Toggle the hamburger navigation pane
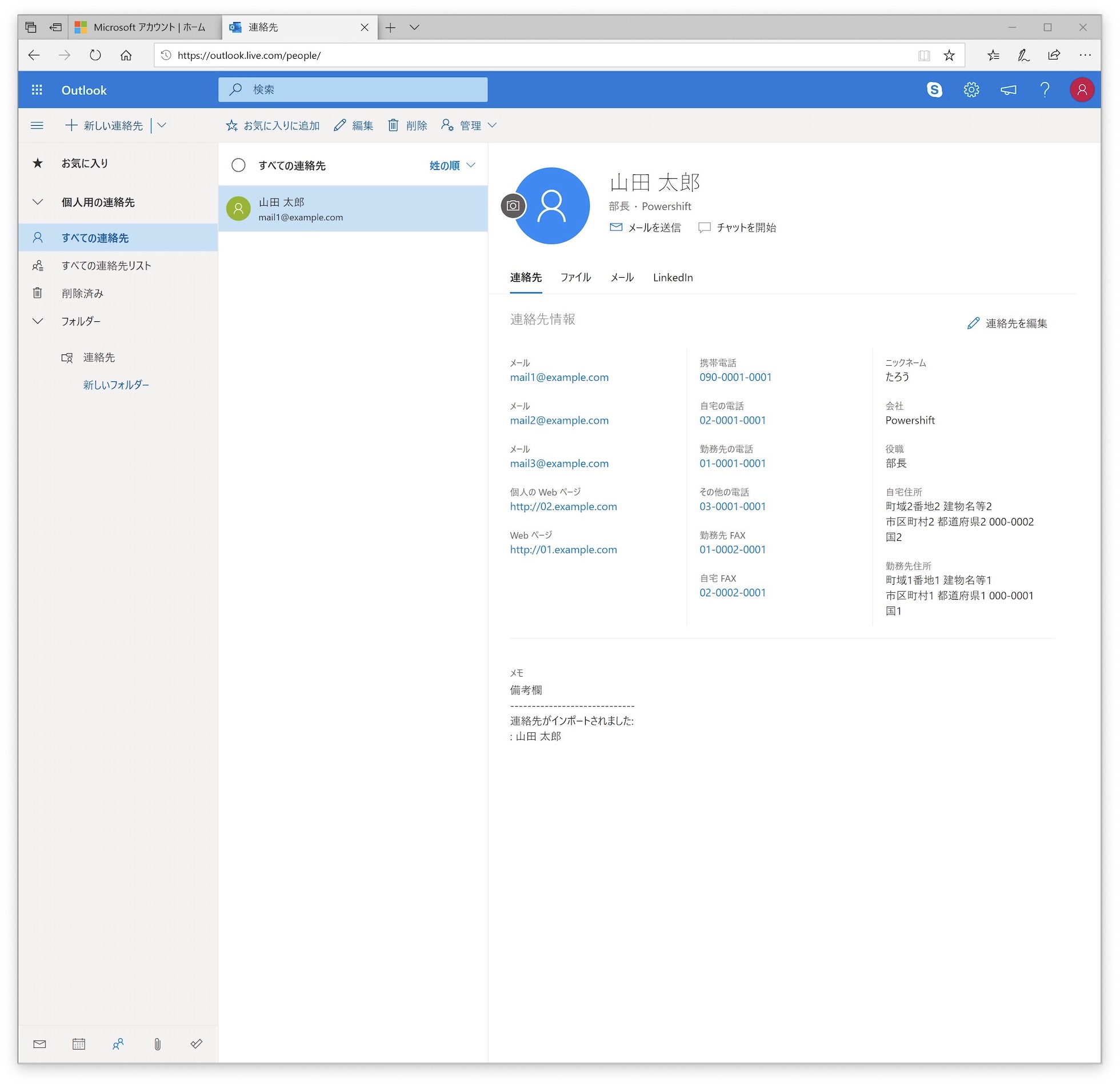 [x=37, y=125]
